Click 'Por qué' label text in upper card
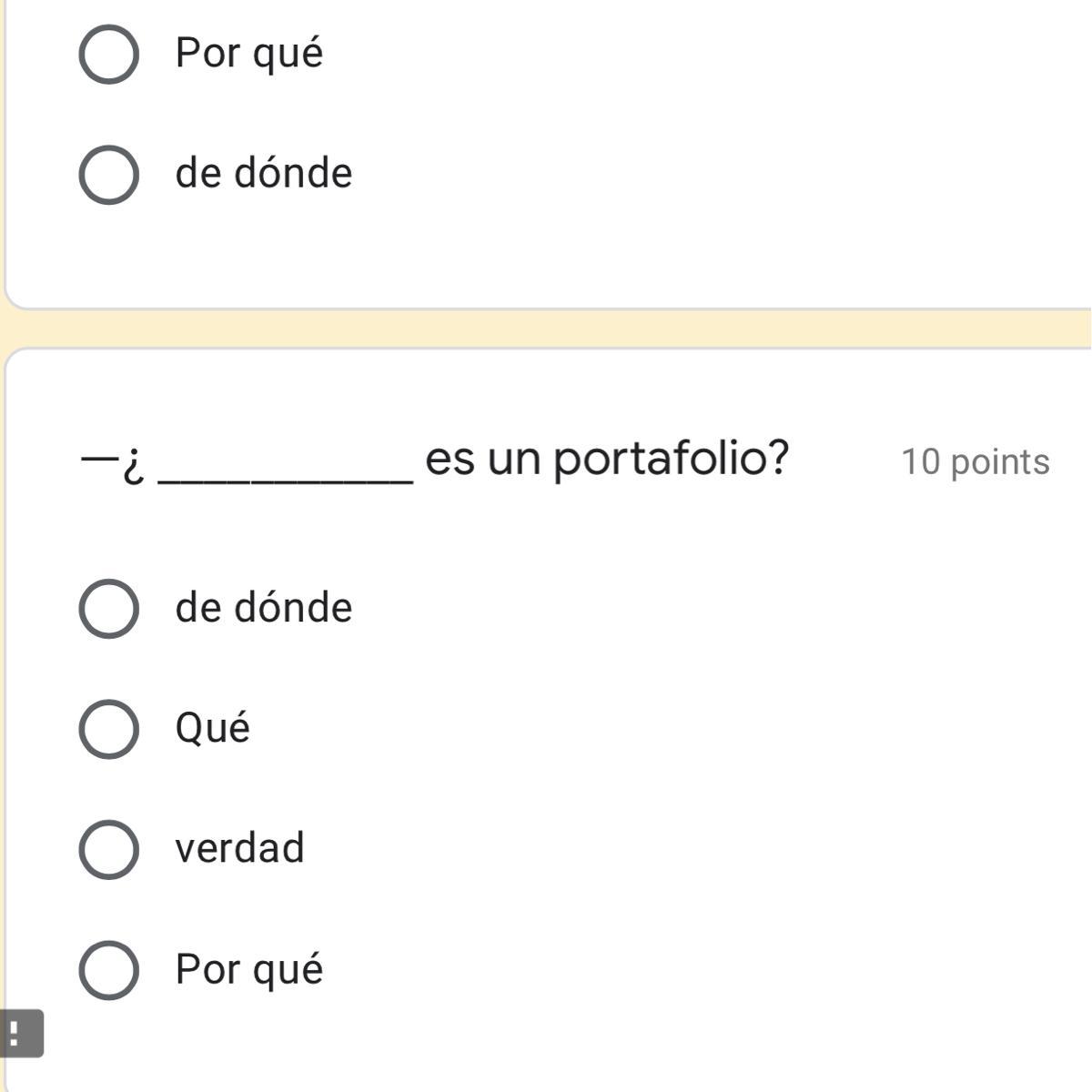 [x=248, y=53]
